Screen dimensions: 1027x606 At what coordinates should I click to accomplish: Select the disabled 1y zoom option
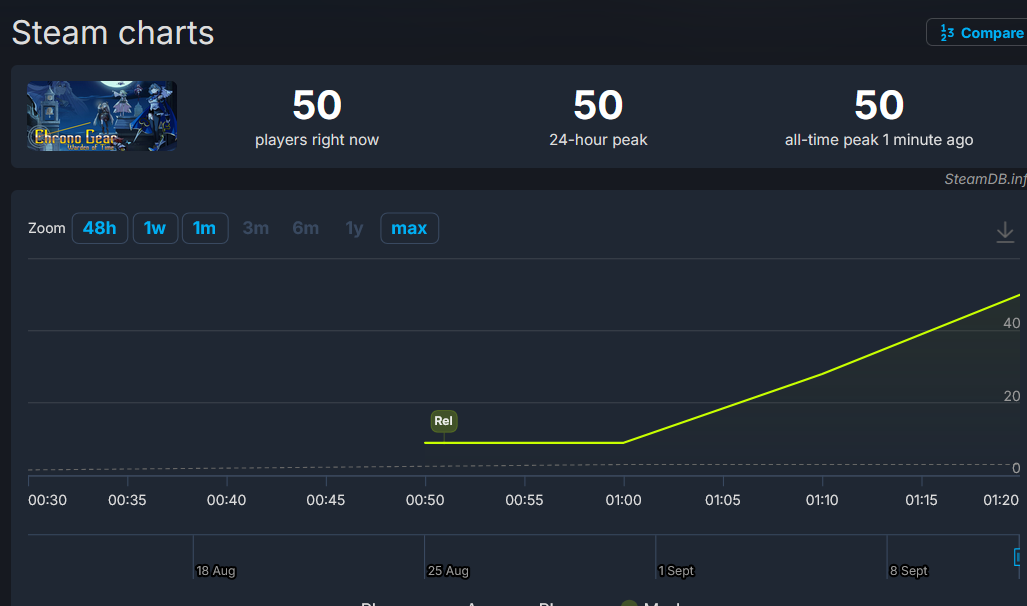tap(354, 228)
